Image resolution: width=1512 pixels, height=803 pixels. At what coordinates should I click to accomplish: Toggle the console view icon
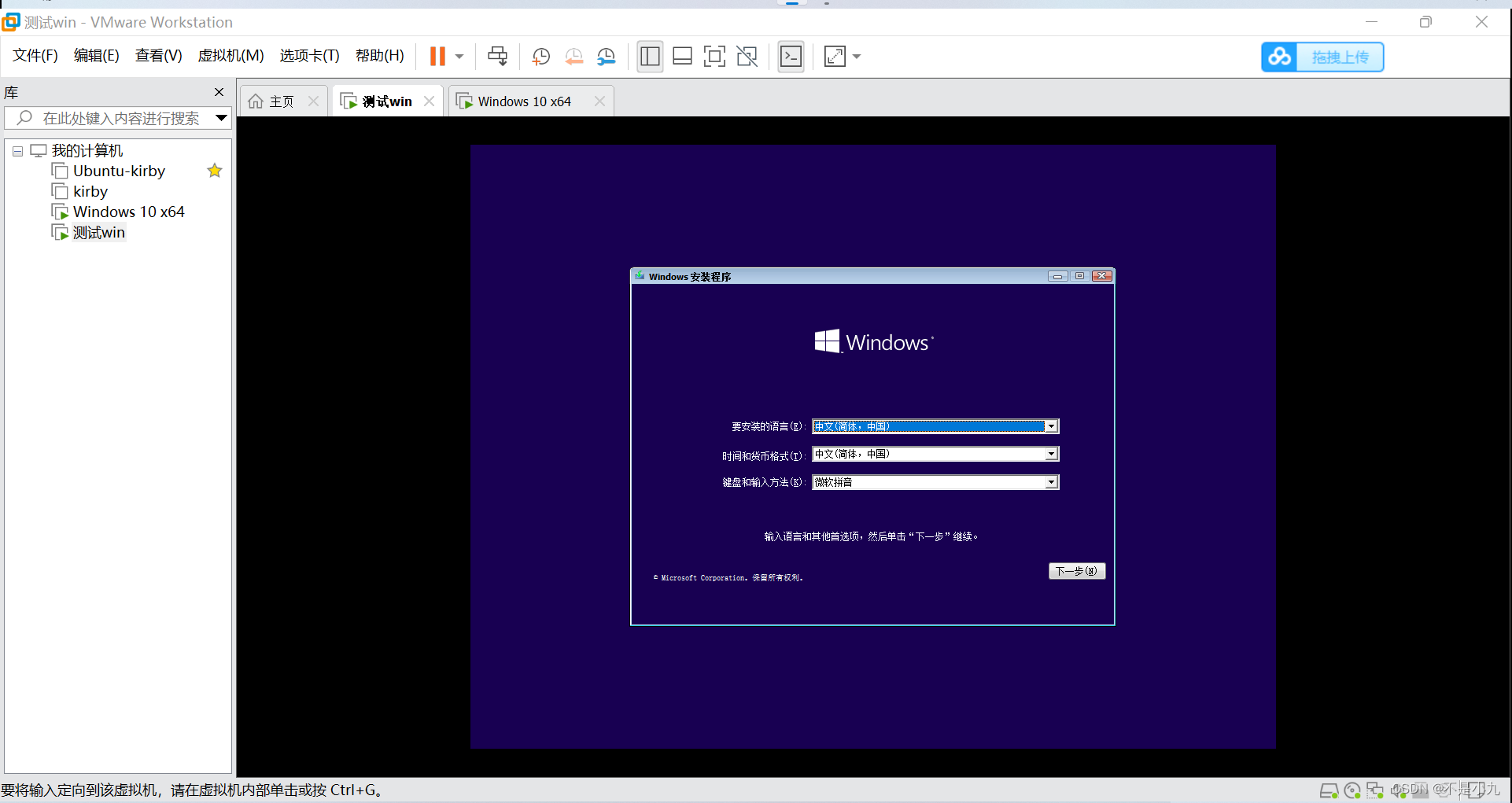point(791,56)
